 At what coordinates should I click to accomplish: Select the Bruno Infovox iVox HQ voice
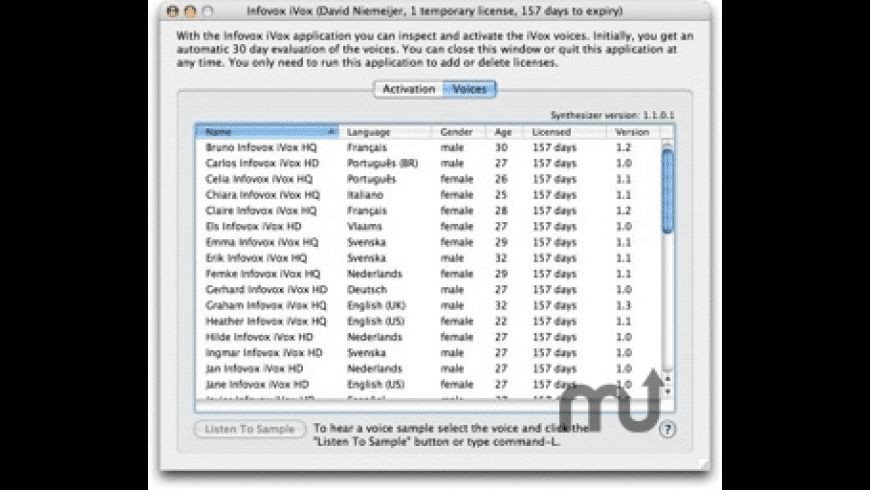point(428,148)
